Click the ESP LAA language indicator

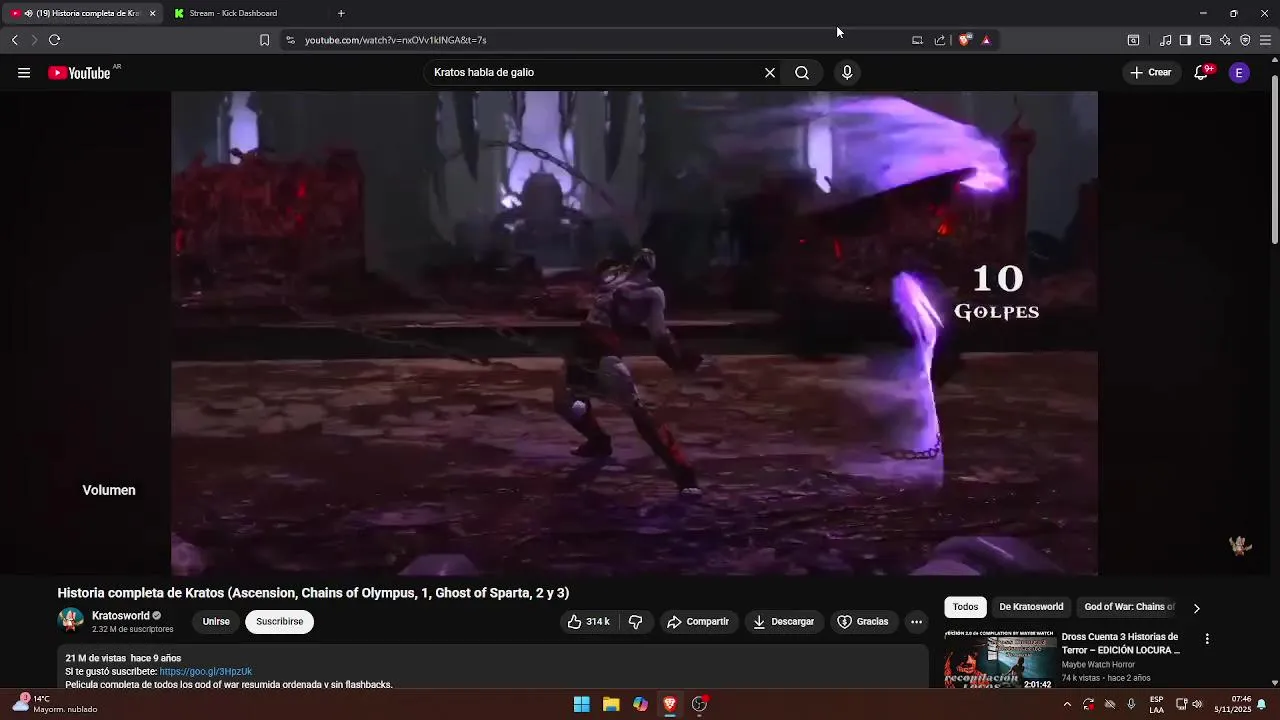pos(1156,704)
